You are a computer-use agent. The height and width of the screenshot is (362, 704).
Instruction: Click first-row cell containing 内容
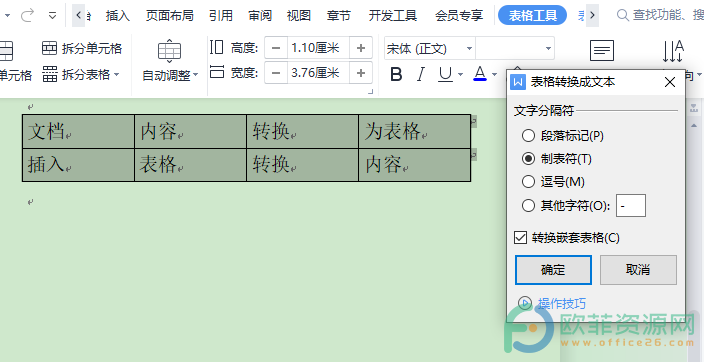coord(190,131)
